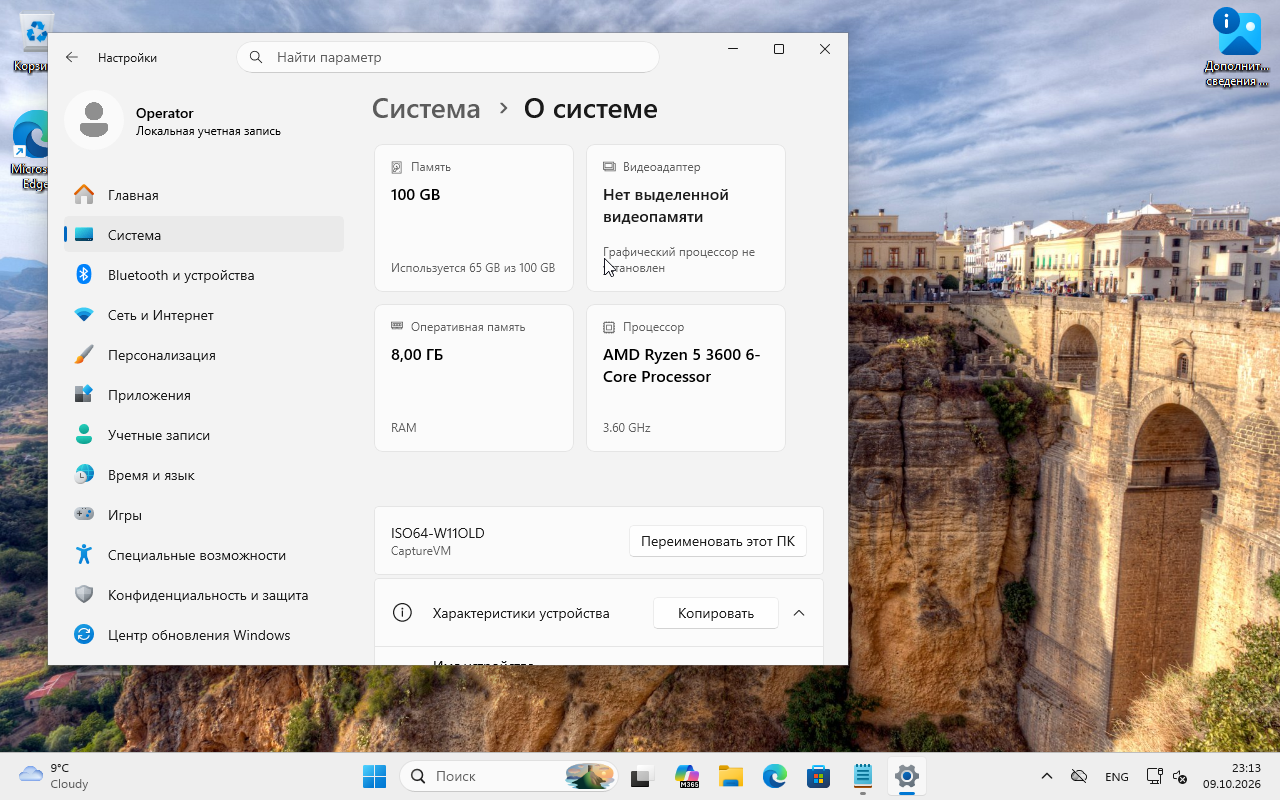Click the Учетные записи person icon

coord(84,435)
